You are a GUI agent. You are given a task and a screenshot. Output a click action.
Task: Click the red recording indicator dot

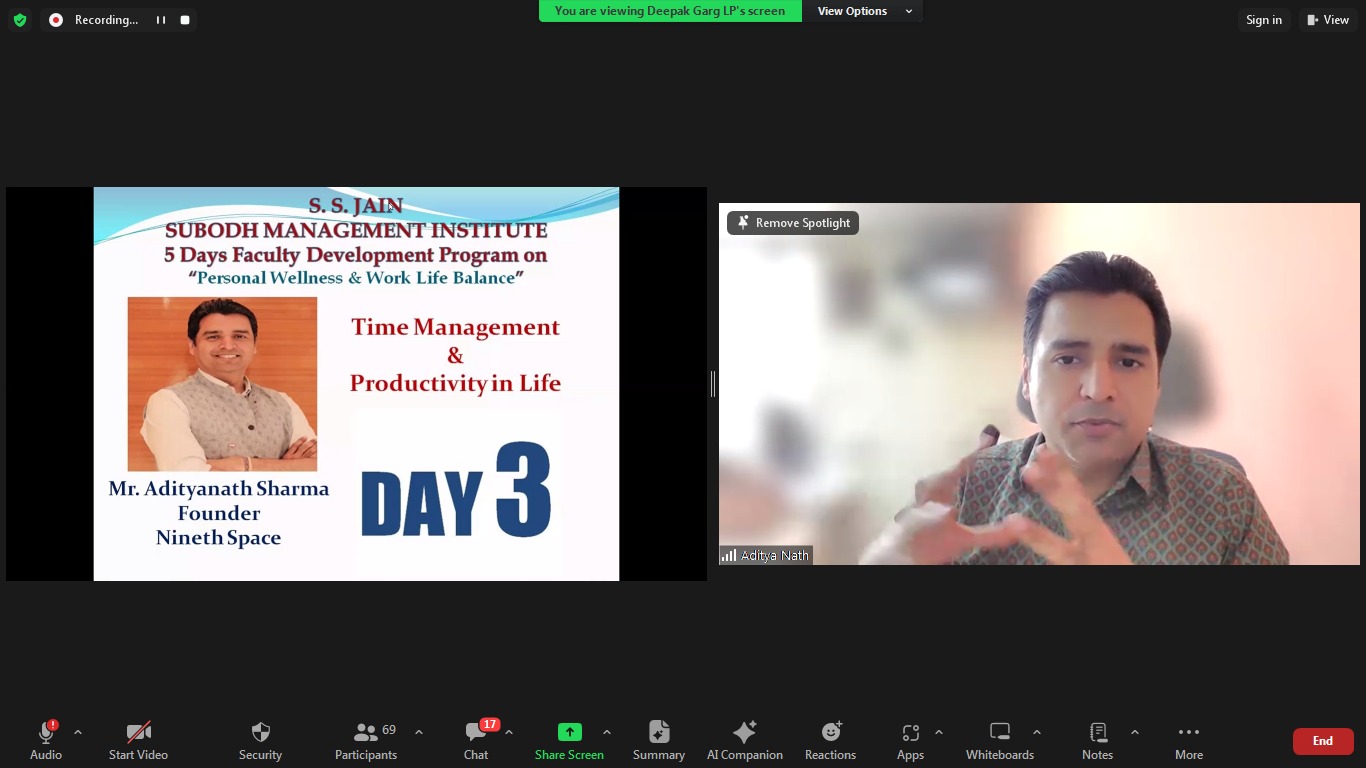point(56,20)
